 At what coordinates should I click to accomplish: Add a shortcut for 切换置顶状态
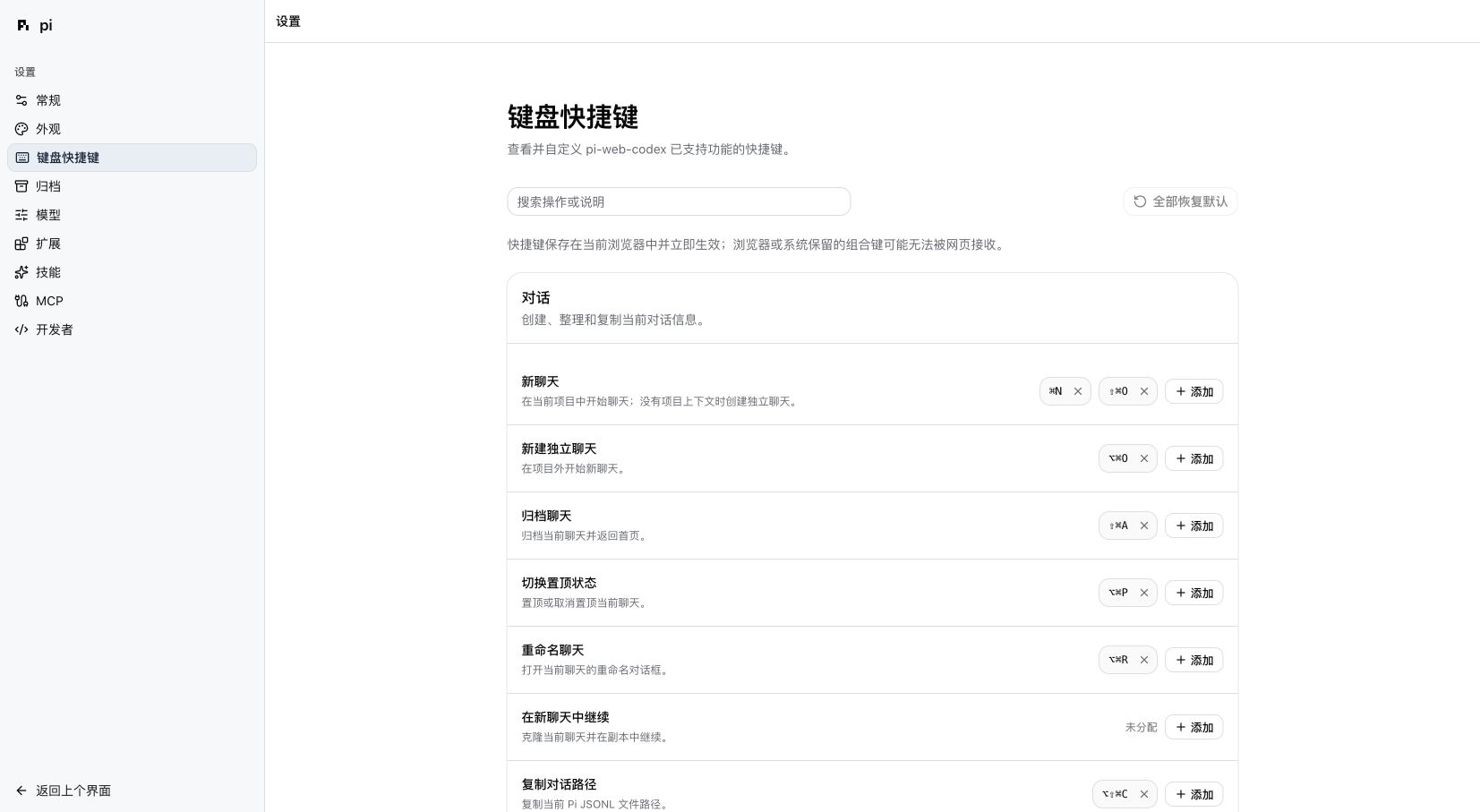point(1194,593)
